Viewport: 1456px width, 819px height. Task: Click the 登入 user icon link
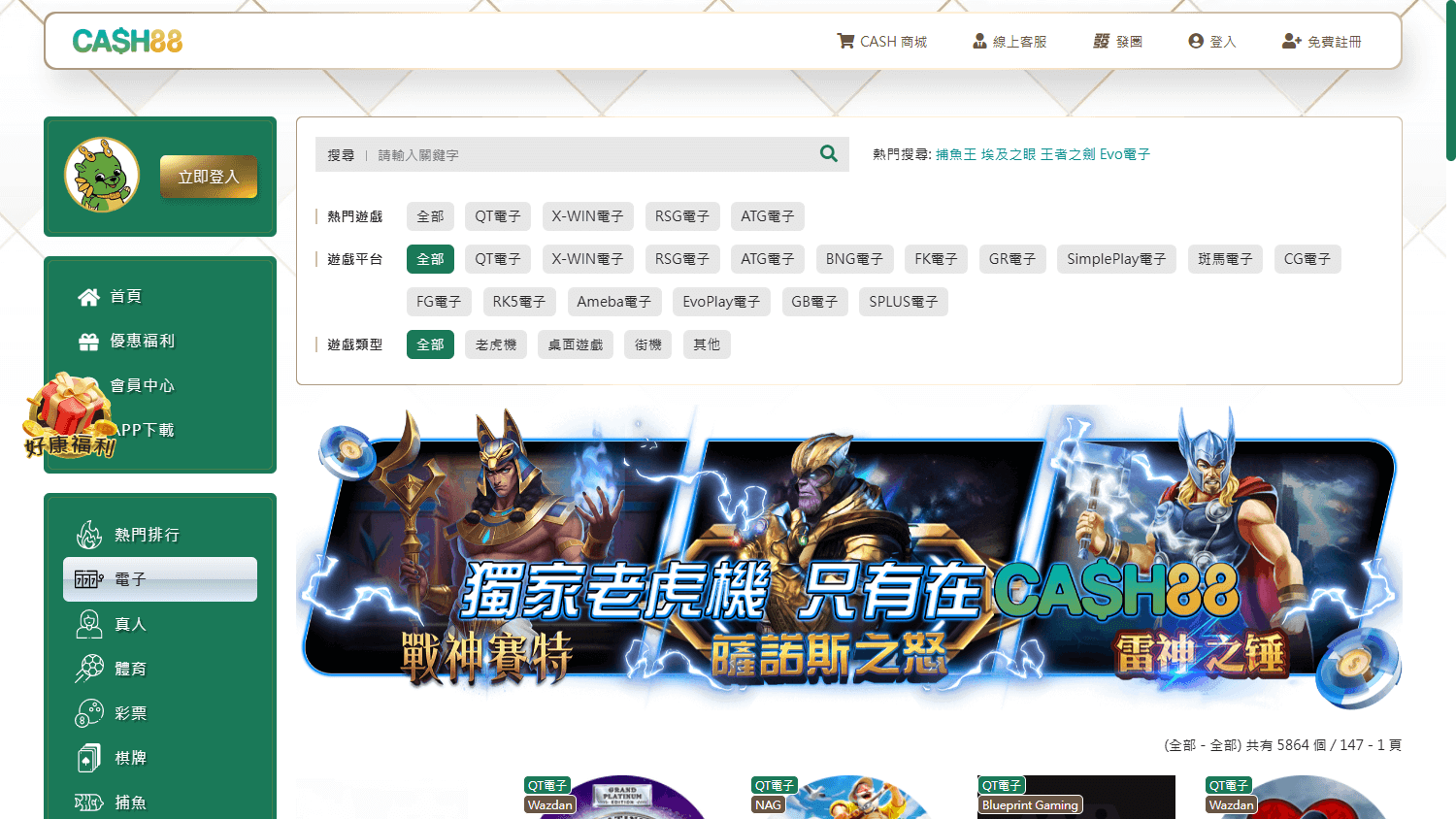tap(1211, 42)
